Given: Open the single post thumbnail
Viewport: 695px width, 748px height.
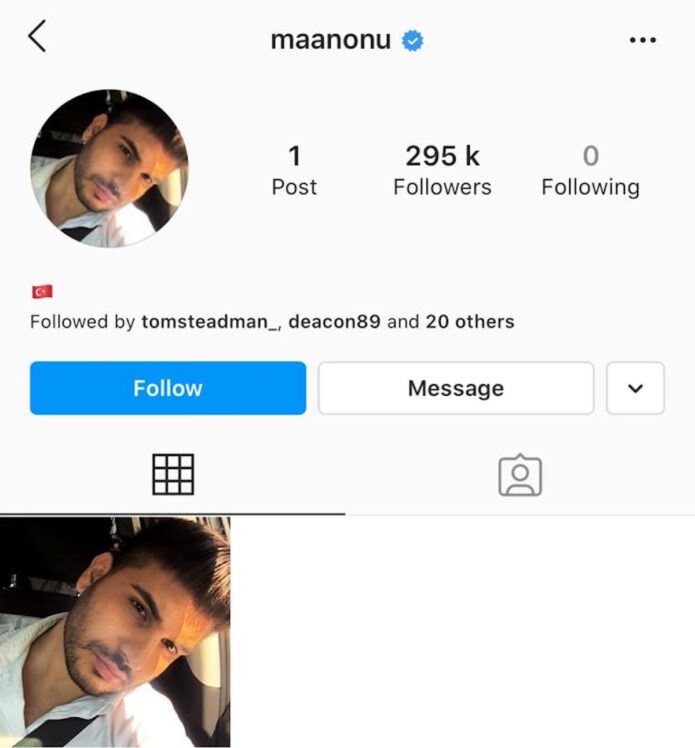Looking at the screenshot, I should [x=115, y=632].
